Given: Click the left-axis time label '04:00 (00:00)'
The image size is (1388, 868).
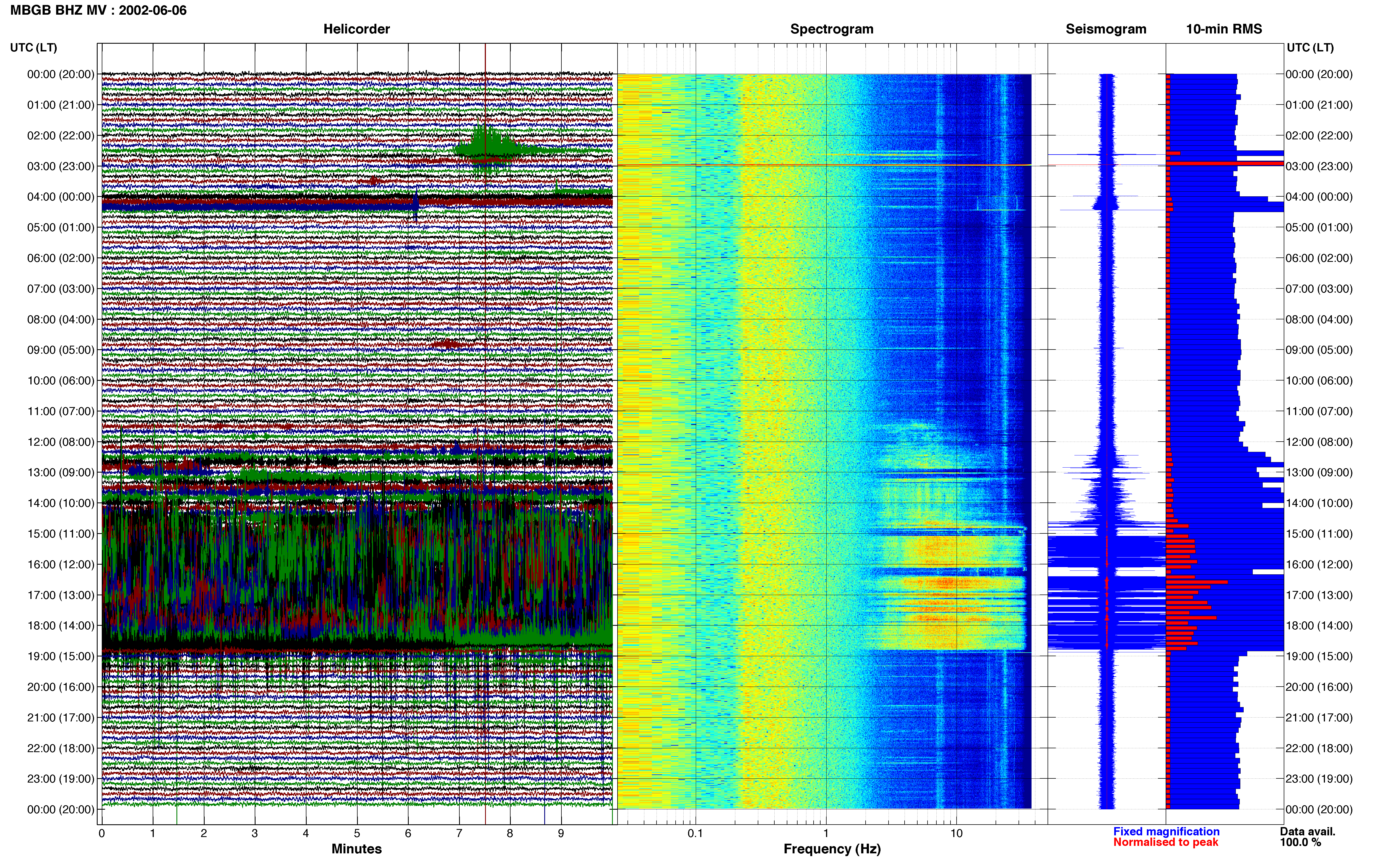Looking at the screenshot, I should pyautogui.click(x=61, y=196).
